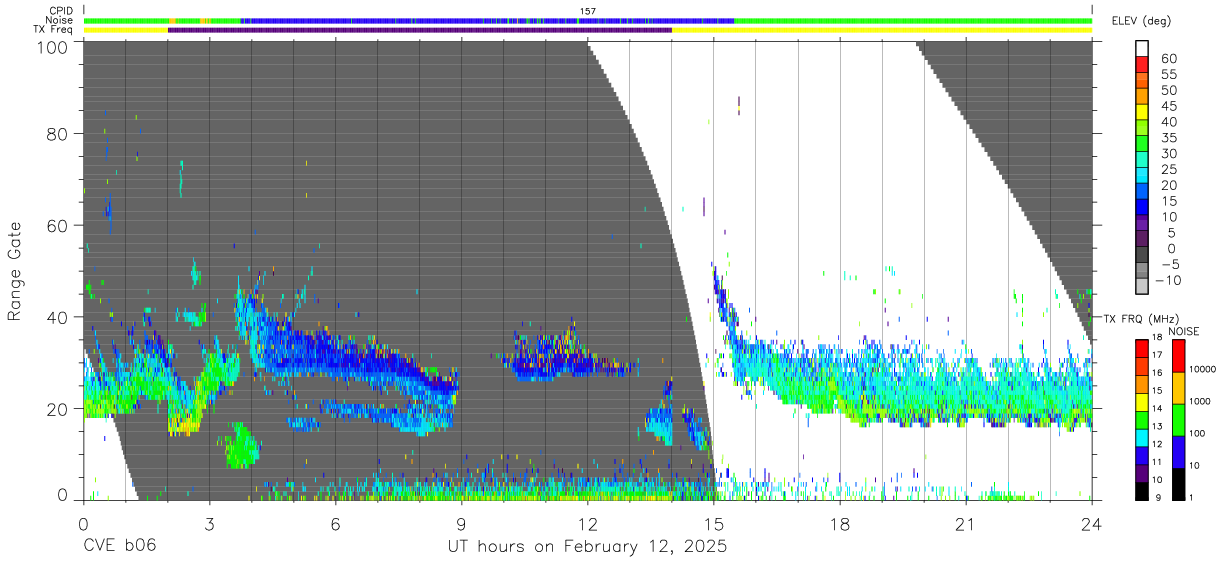This screenshot has height=567, width=1228.
Task: Click the '16' TX frequency scale value
Action: click(1159, 373)
